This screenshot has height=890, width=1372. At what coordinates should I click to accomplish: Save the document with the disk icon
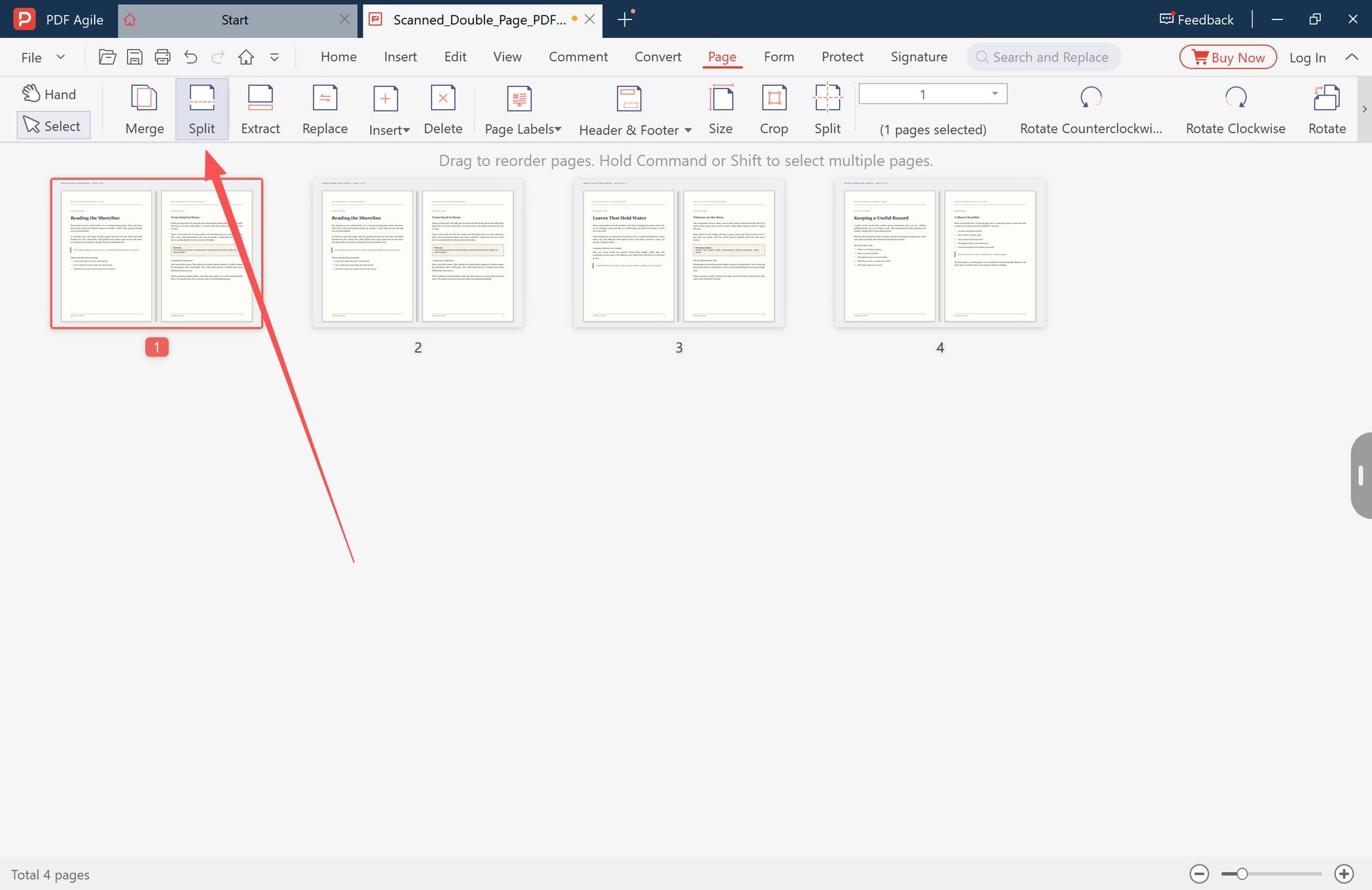coord(135,57)
